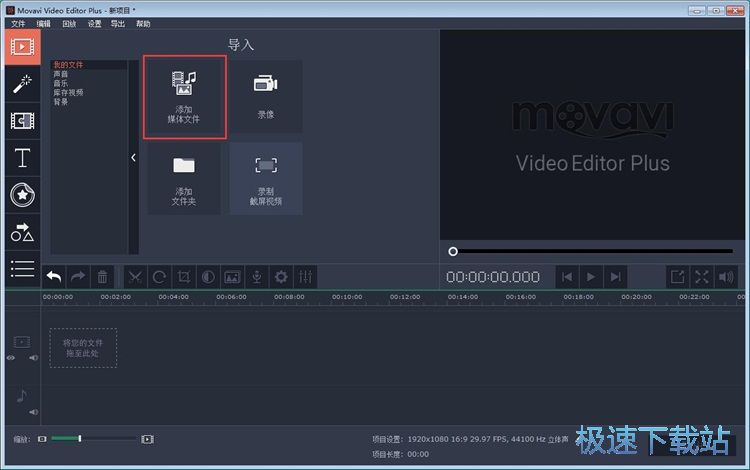Open Color adjustments half-circle icon
This screenshot has width=750, height=470.
click(x=208, y=277)
